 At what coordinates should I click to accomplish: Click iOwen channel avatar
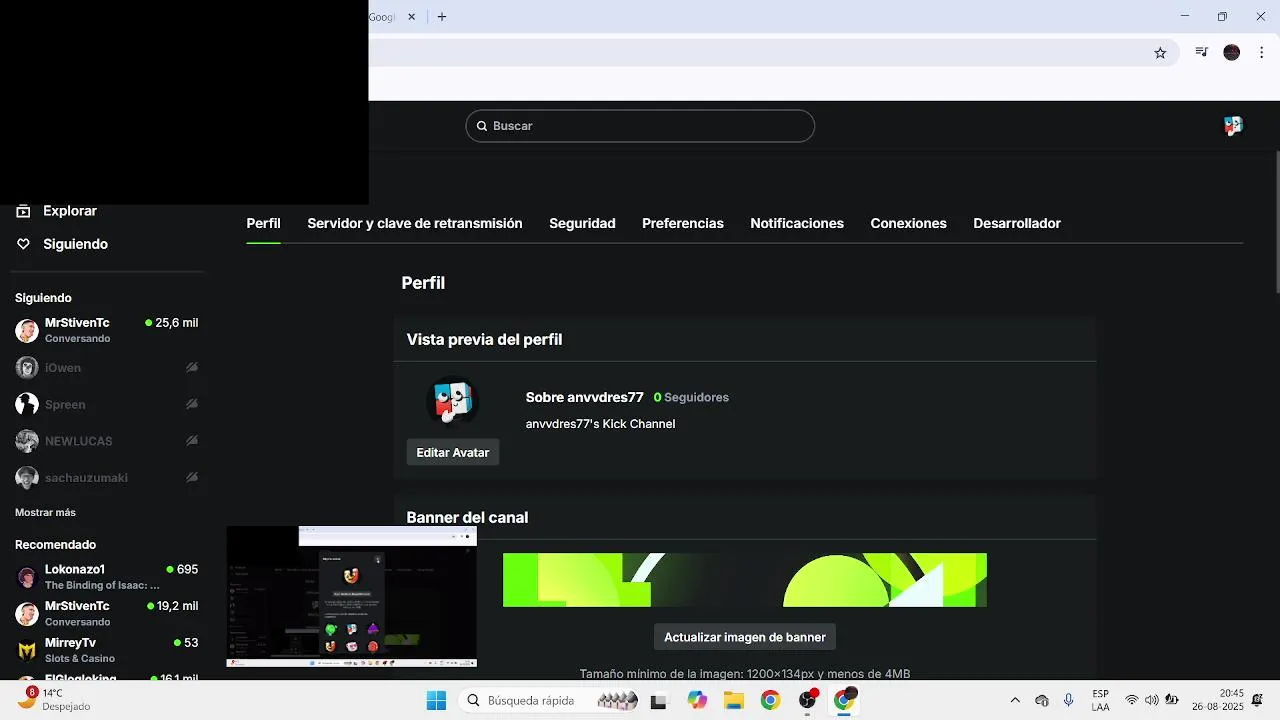27,368
